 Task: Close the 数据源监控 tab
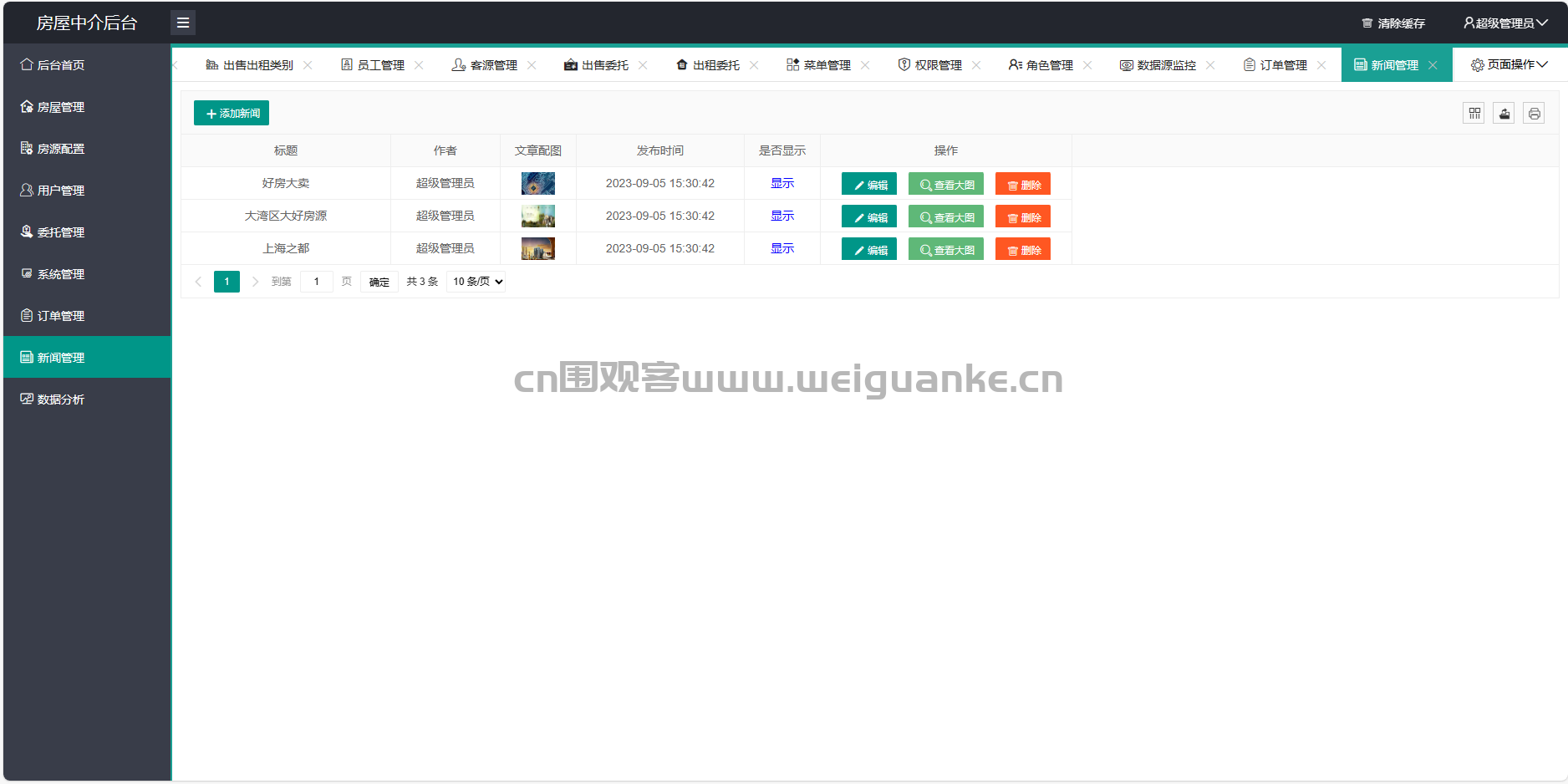click(1210, 65)
